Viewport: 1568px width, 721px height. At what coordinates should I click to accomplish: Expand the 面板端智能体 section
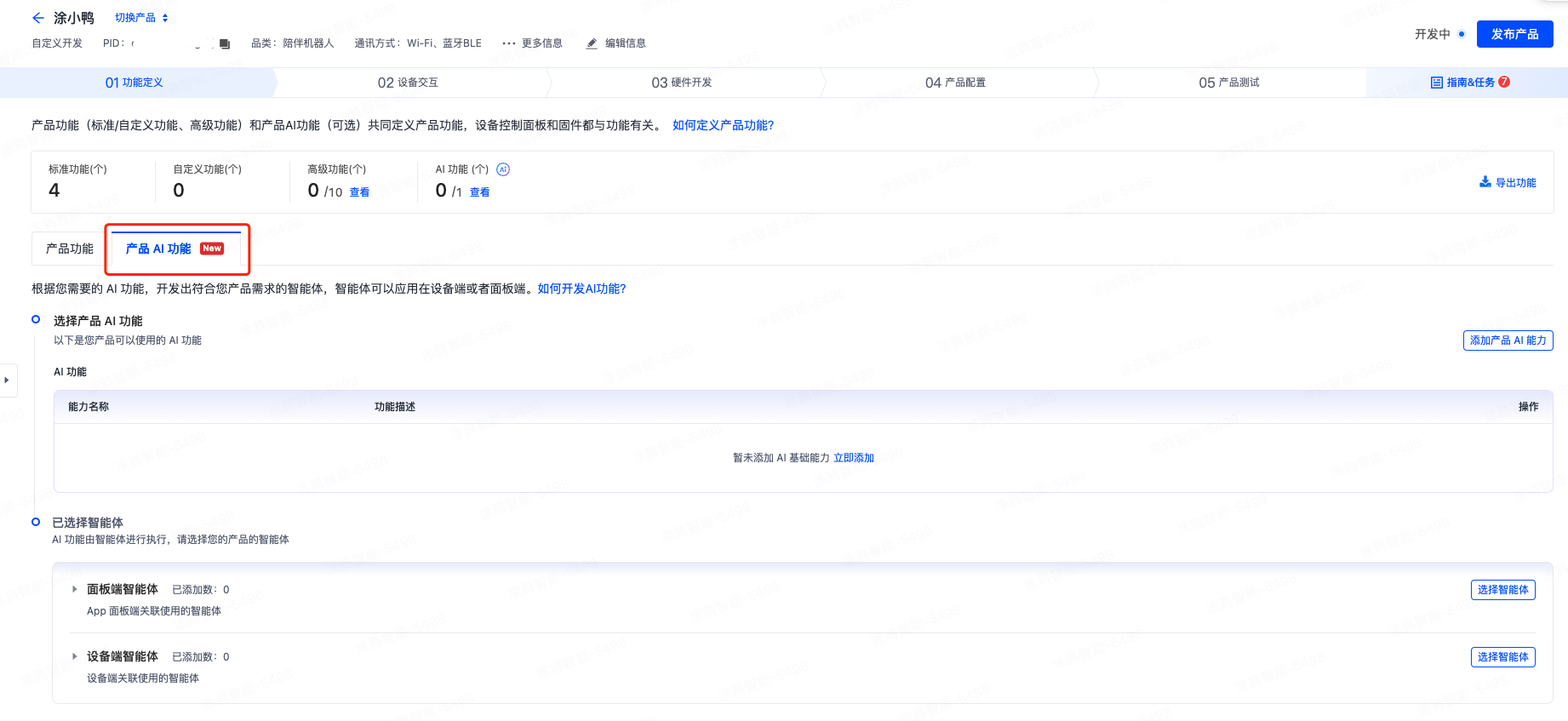click(75, 589)
